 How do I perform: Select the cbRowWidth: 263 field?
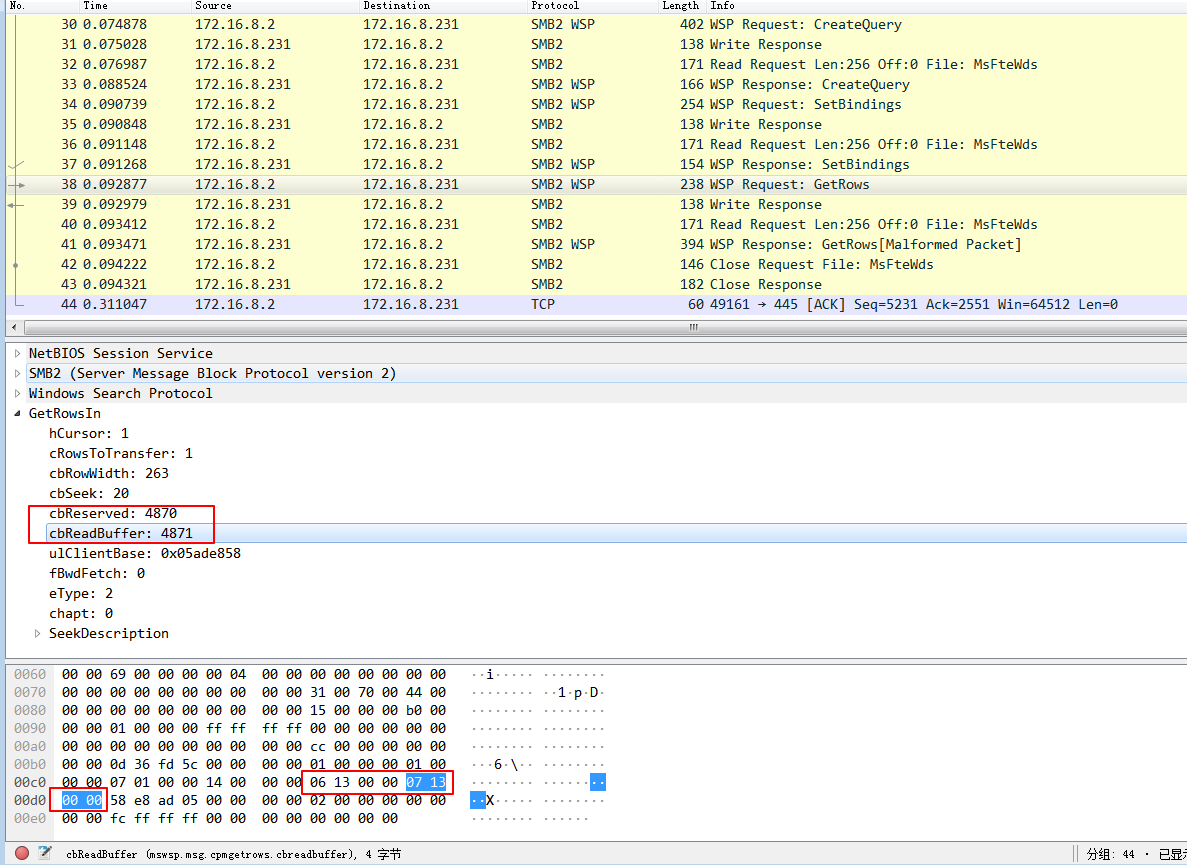pyautogui.click(x=109, y=474)
